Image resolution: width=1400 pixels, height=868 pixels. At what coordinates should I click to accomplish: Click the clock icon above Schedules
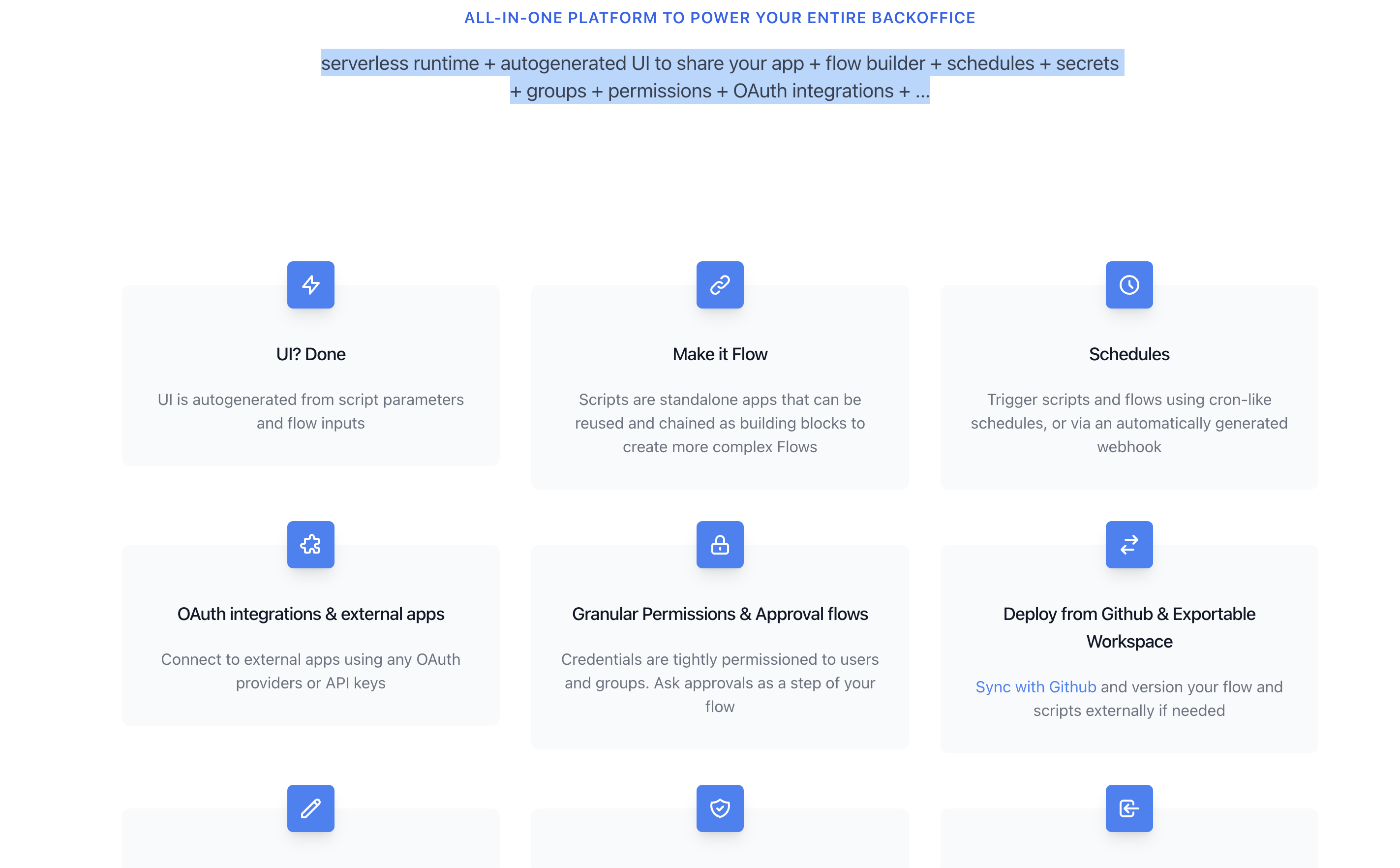tap(1128, 285)
